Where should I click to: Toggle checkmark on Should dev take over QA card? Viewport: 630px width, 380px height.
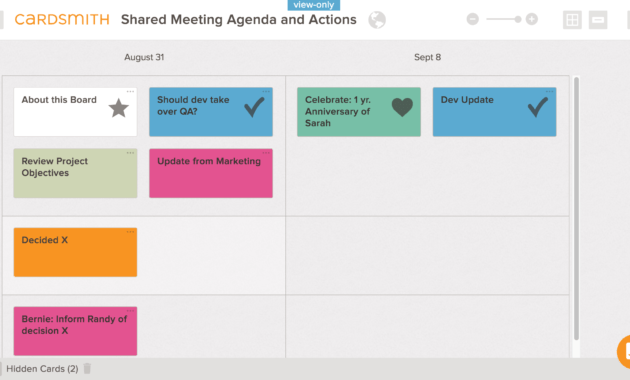(x=254, y=107)
